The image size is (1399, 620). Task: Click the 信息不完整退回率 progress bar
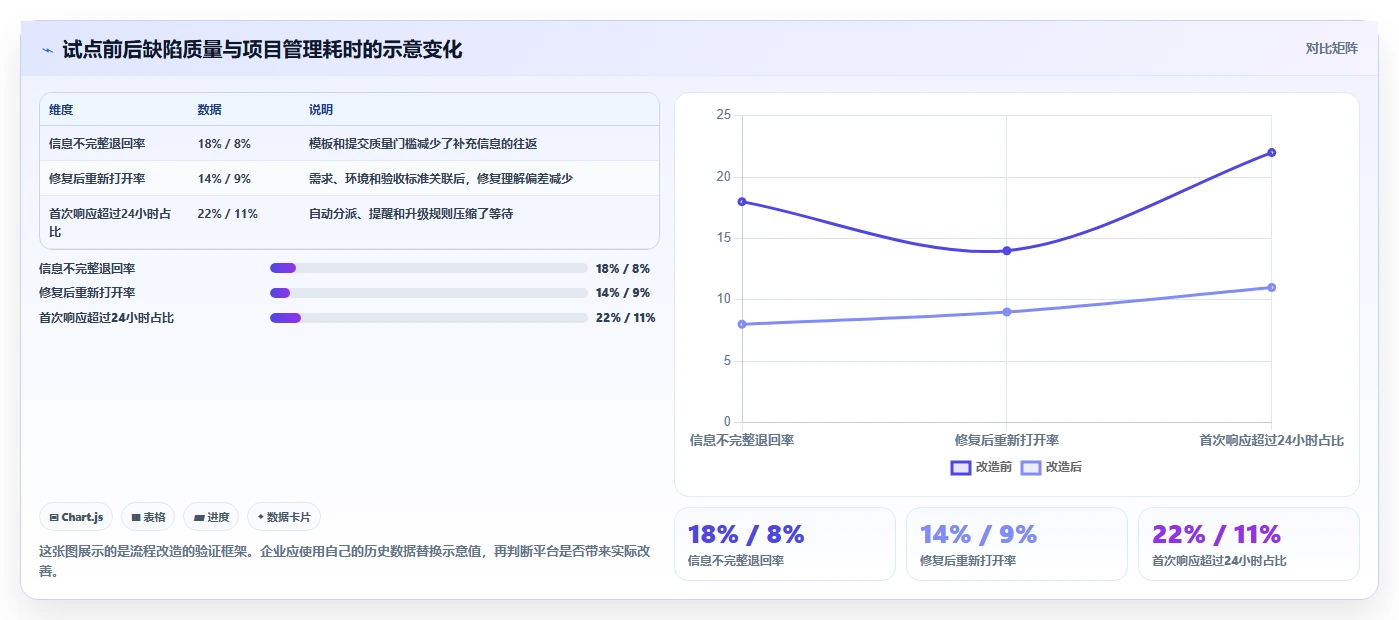pos(429,268)
